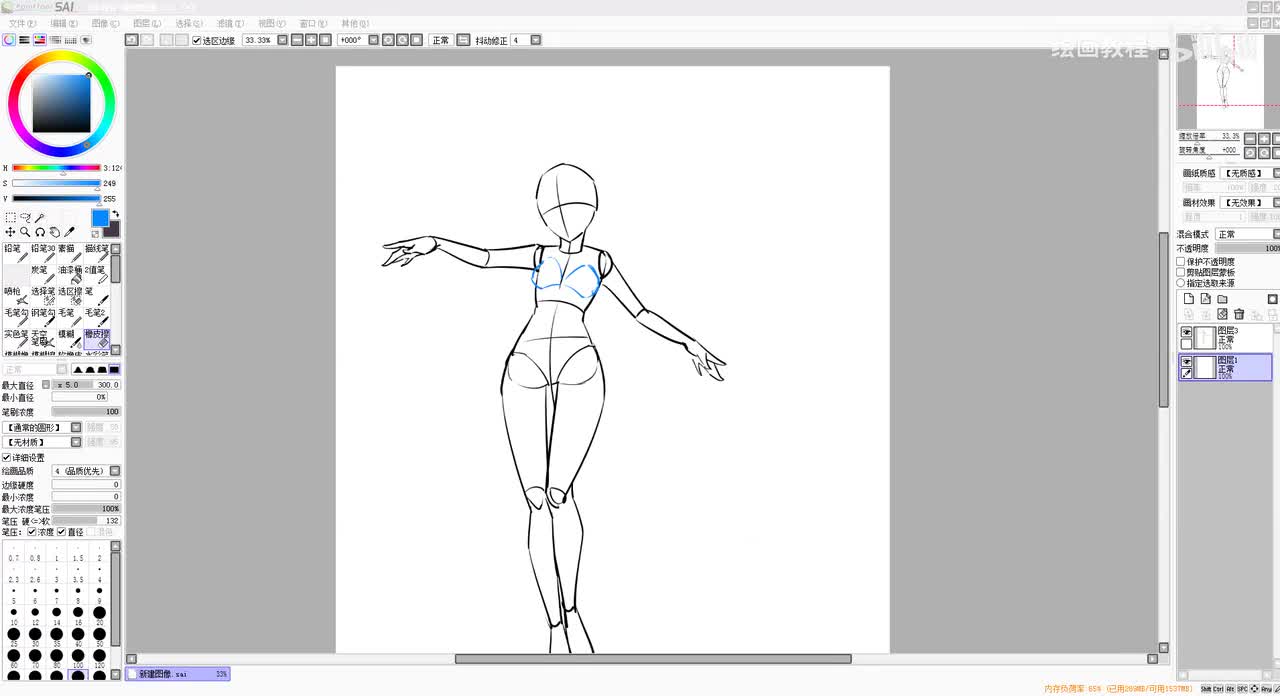Hide 图层1 with its eye icon

point(1187,361)
